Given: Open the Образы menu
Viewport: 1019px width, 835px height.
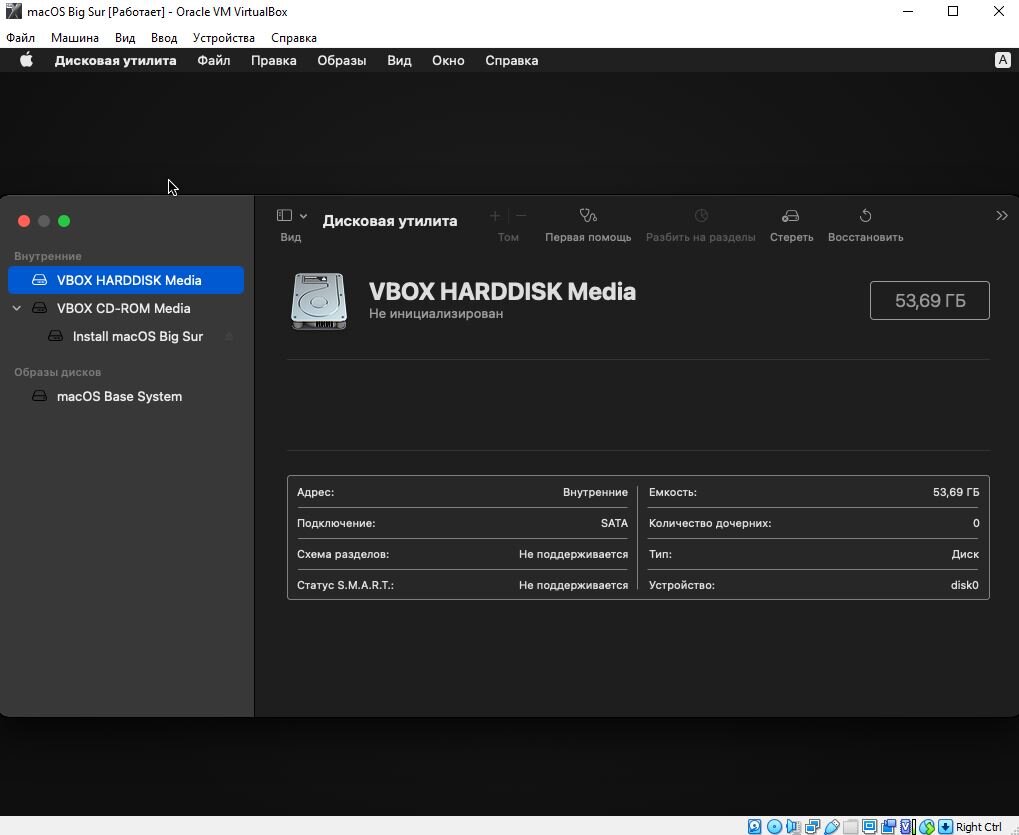Looking at the screenshot, I should coord(342,60).
